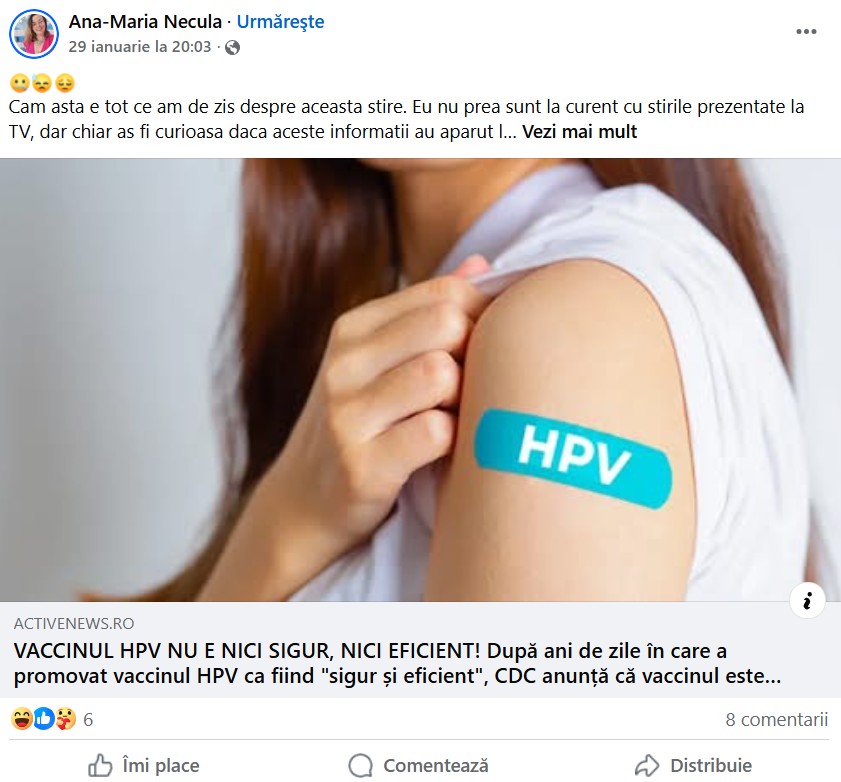Expand post text with Vezi mai mult
841x782 pixels.
(579, 131)
